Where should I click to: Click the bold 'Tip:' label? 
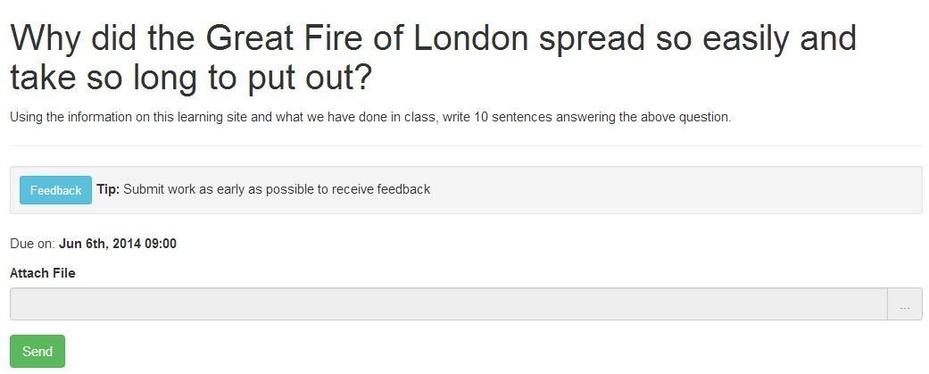108,190
